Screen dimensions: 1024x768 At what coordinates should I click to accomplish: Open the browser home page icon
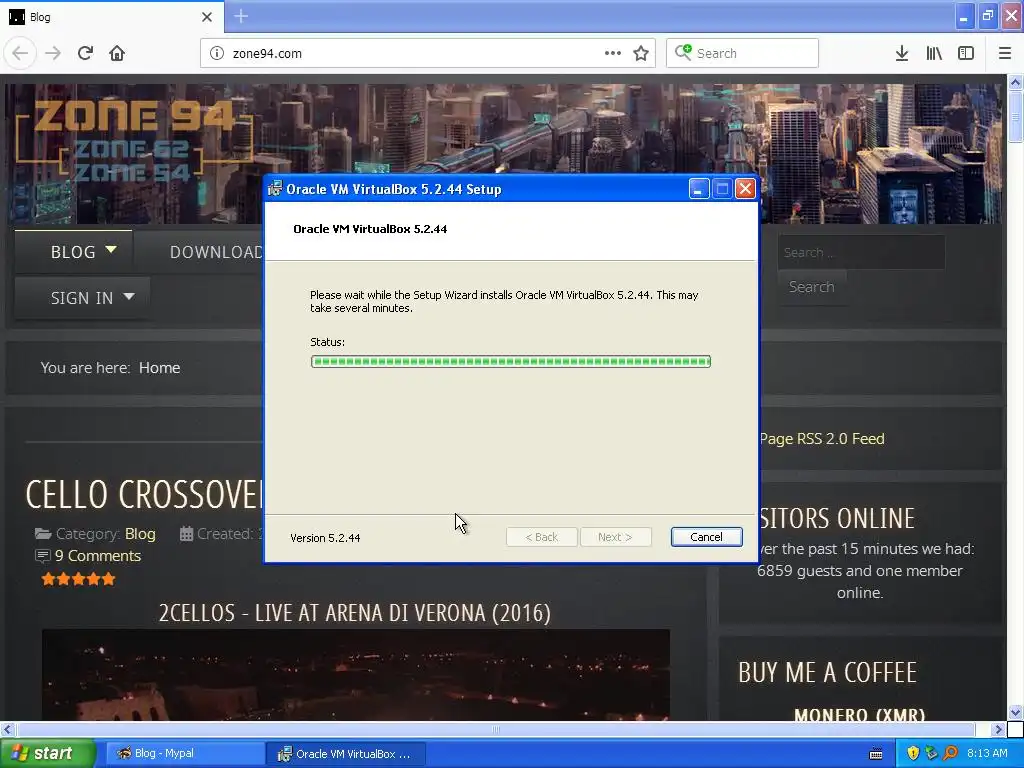(117, 54)
